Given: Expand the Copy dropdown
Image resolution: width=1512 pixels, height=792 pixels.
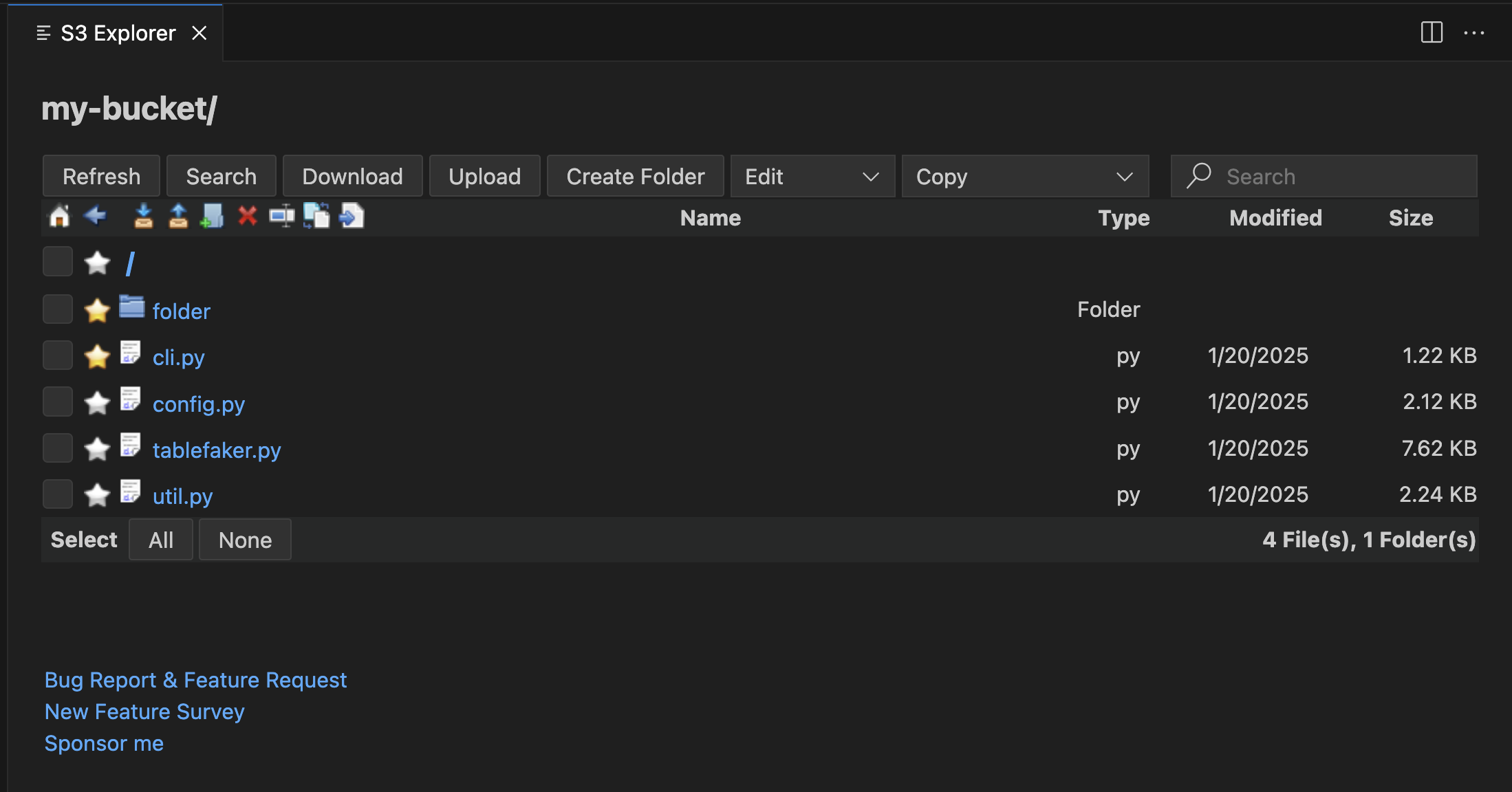Looking at the screenshot, I should (x=1025, y=176).
